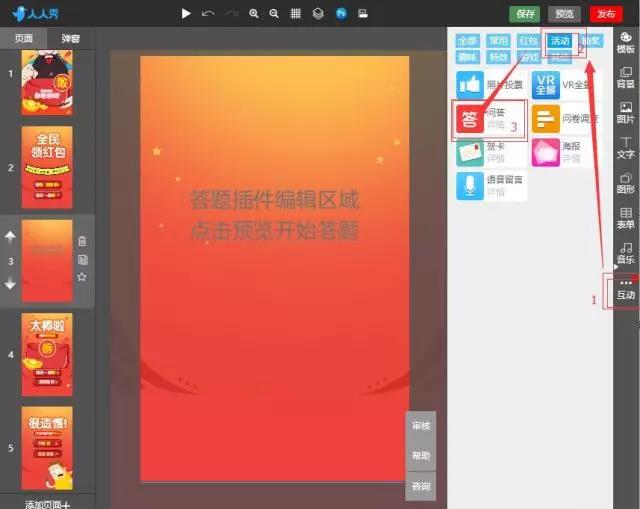Click 添加页面+ to add a page
This screenshot has width=640, height=509.
click(47, 505)
